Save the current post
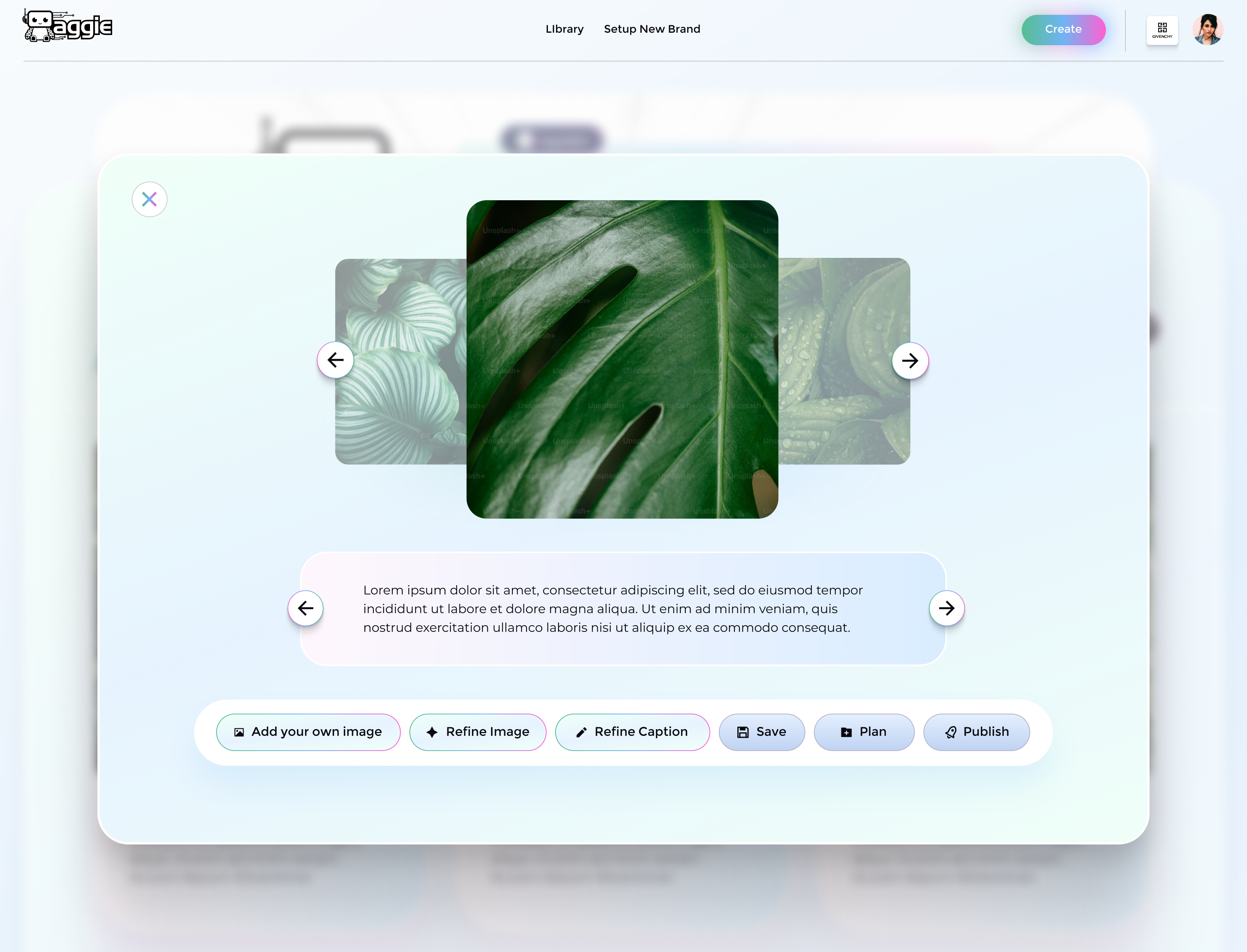Viewport: 1247px width, 952px height. pos(761,732)
